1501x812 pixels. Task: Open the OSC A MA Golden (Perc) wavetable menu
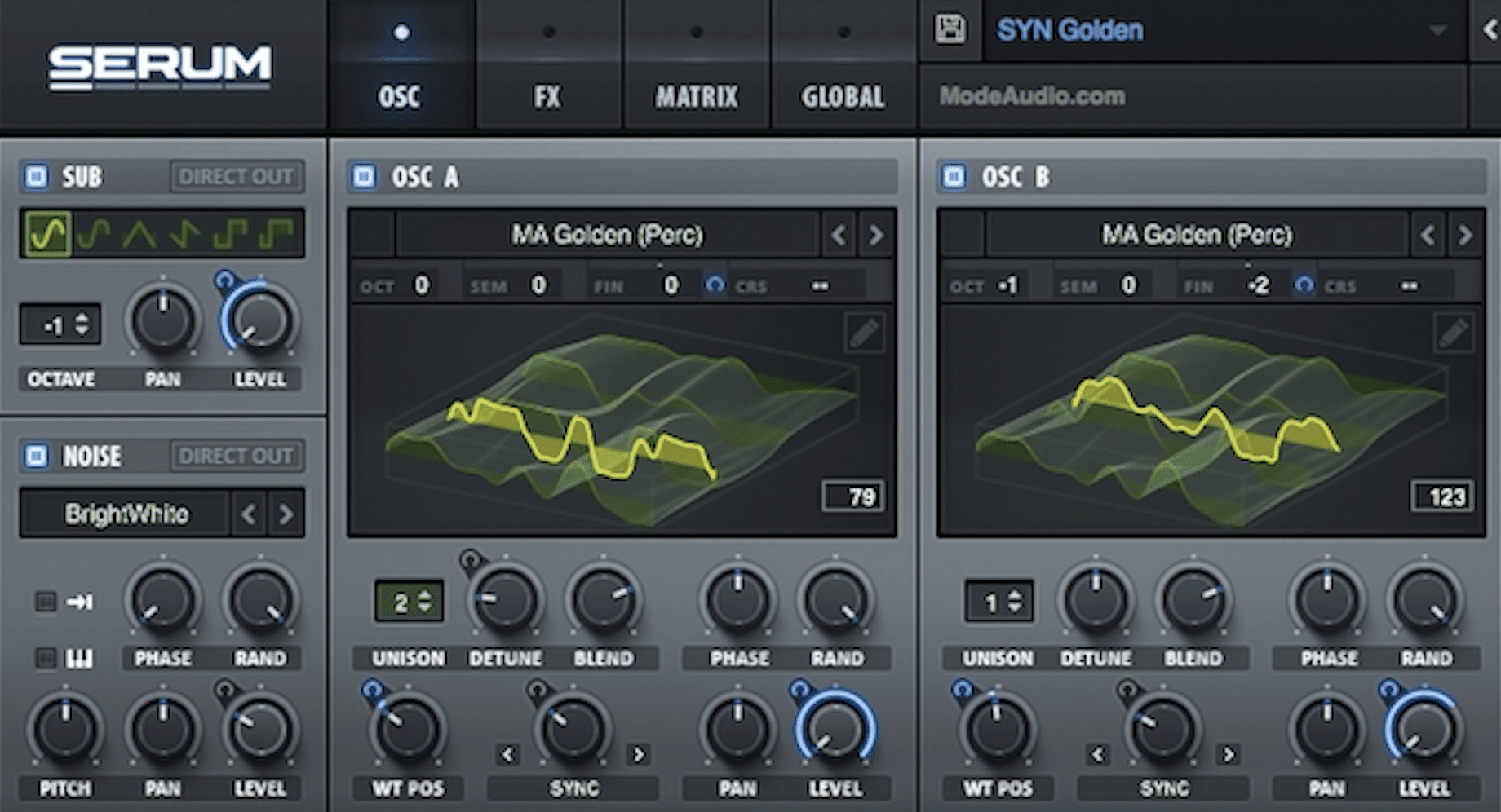[607, 236]
